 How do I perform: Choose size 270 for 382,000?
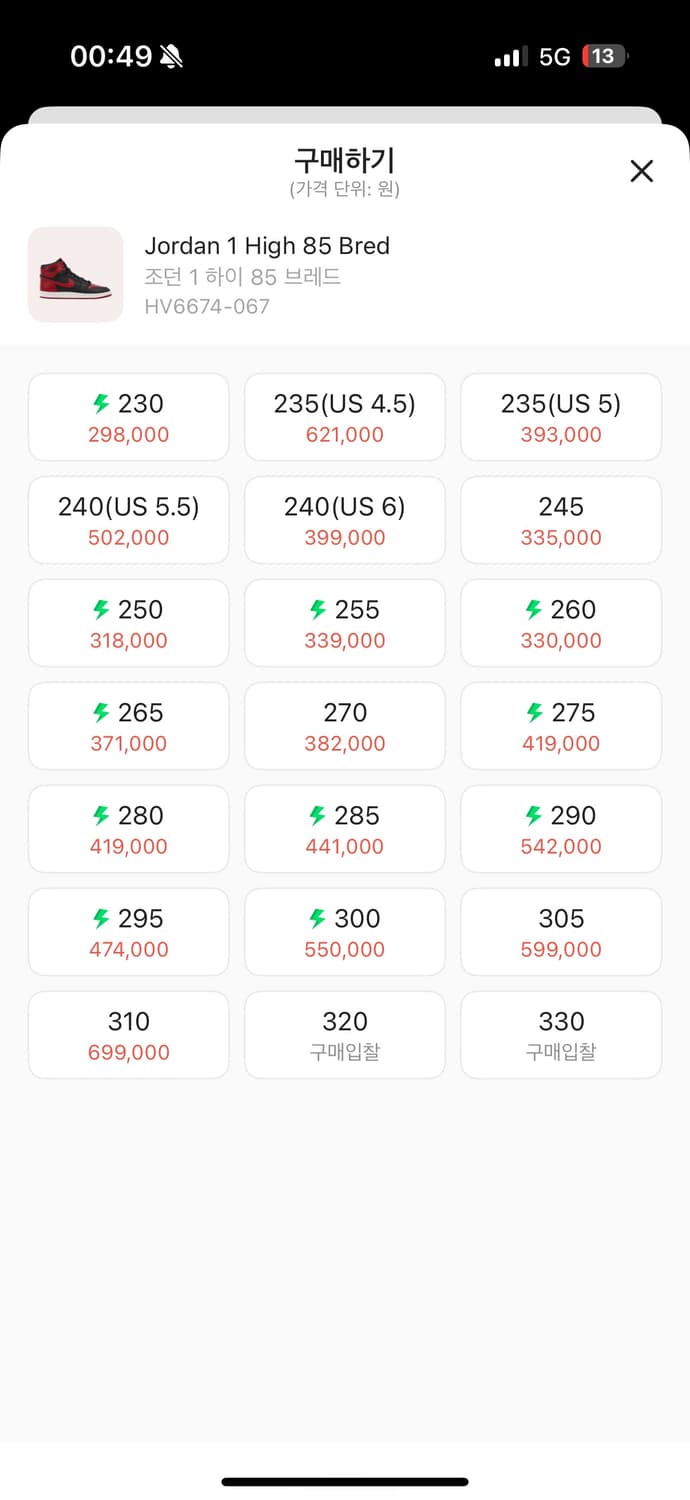[x=345, y=726]
